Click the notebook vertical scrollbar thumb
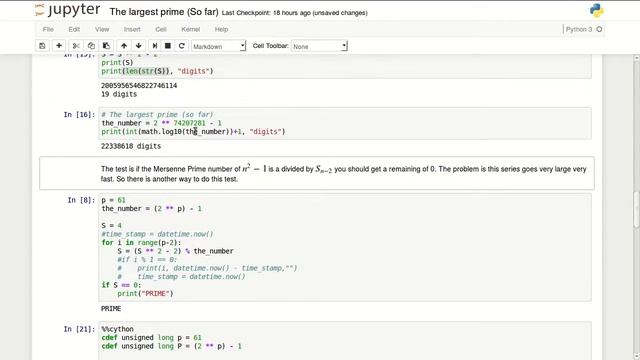This screenshot has height=360, width=640. pos(636,209)
